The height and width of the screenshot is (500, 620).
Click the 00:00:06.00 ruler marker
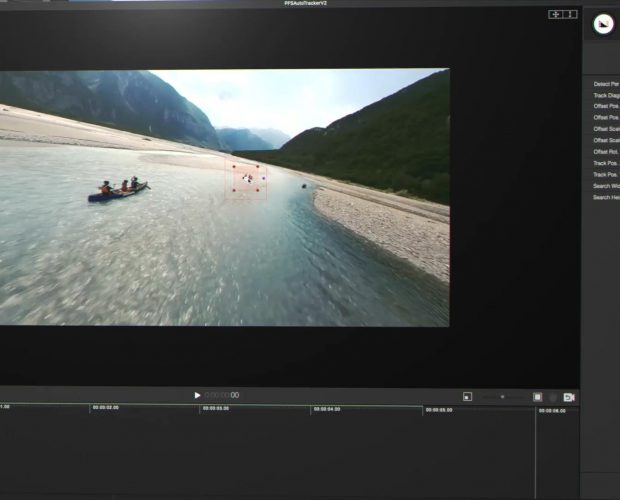[552, 411]
